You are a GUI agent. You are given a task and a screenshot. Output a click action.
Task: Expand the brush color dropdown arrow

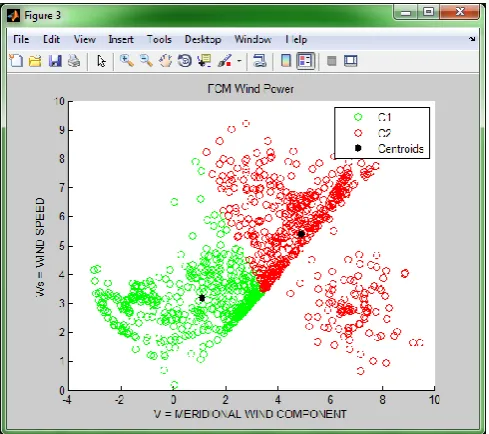(x=239, y=61)
